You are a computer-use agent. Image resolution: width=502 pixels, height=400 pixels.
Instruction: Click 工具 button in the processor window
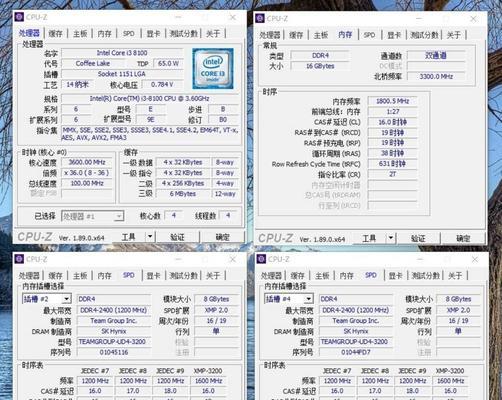click(128, 237)
